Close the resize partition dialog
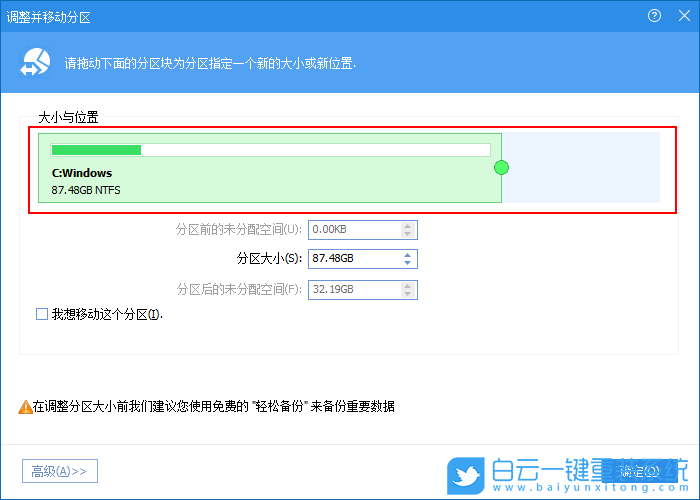 pos(682,16)
